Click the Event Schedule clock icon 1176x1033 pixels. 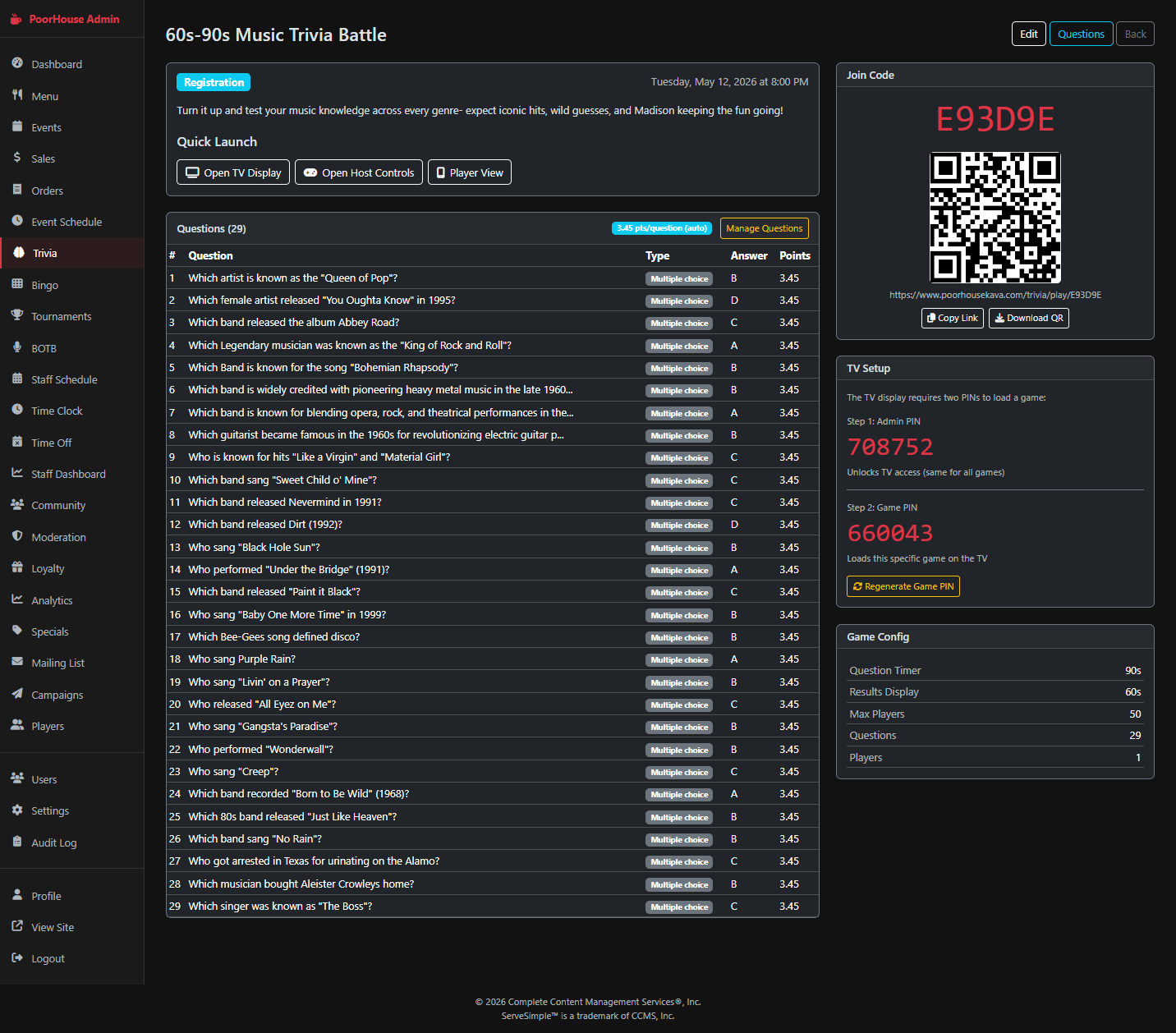point(17,221)
